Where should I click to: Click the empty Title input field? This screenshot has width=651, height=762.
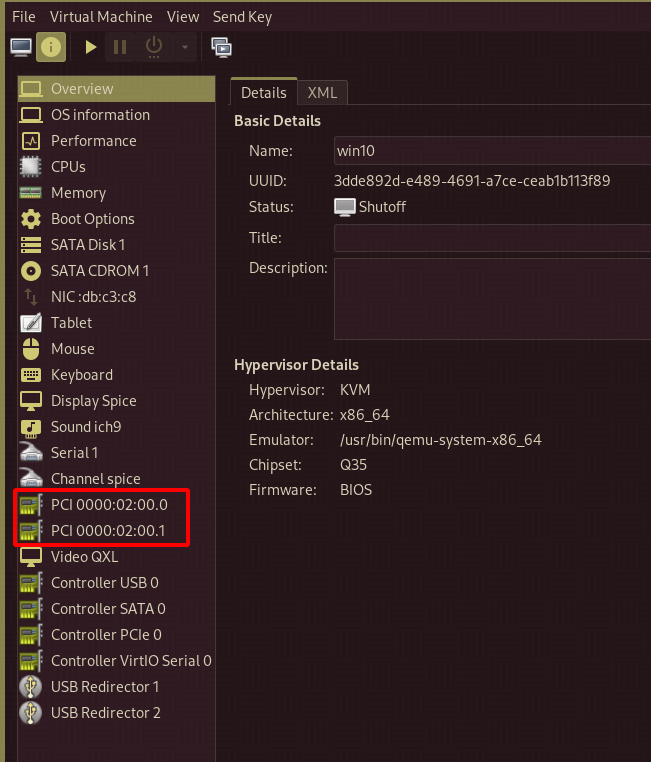tap(492, 238)
